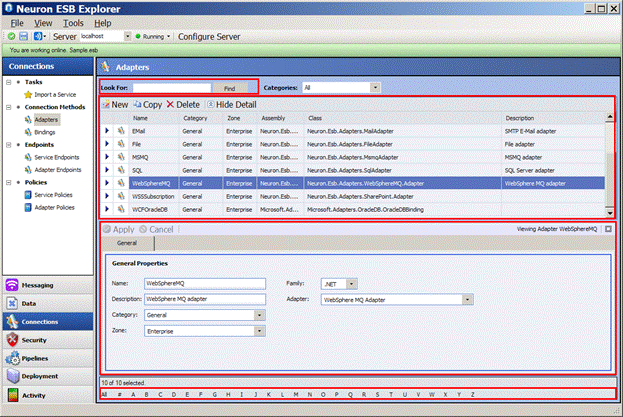Click Hide Detail in the adapter toolbar
623x417 pixels.
[x=232, y=105]
